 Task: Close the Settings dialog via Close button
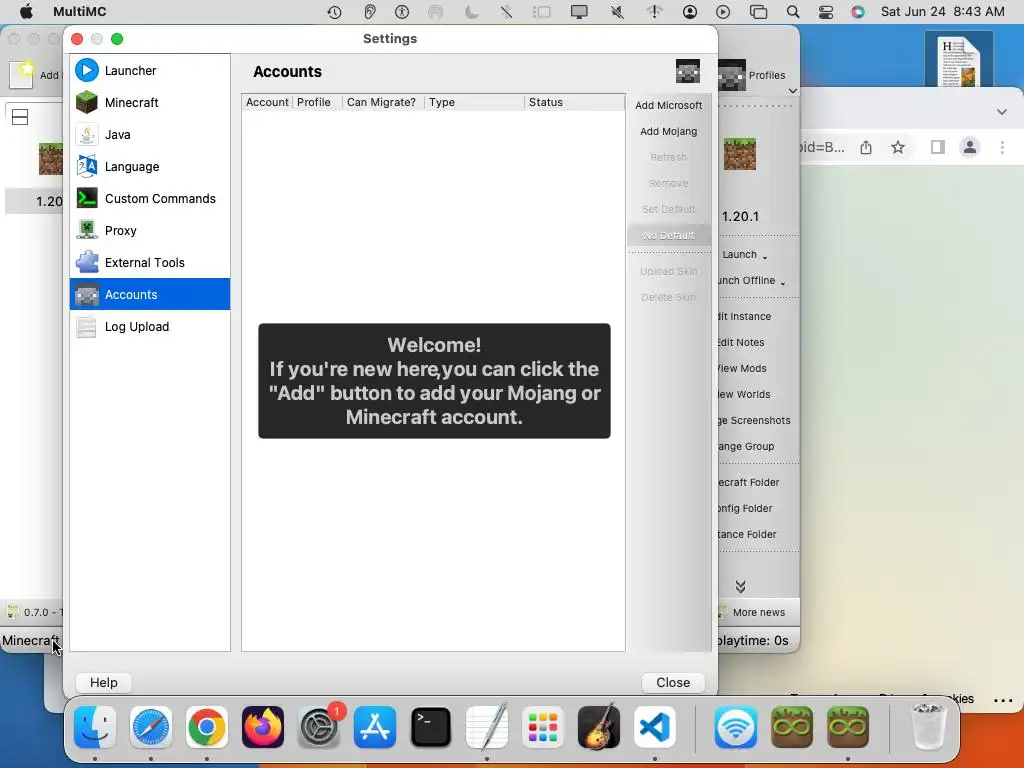coord(673,682)
